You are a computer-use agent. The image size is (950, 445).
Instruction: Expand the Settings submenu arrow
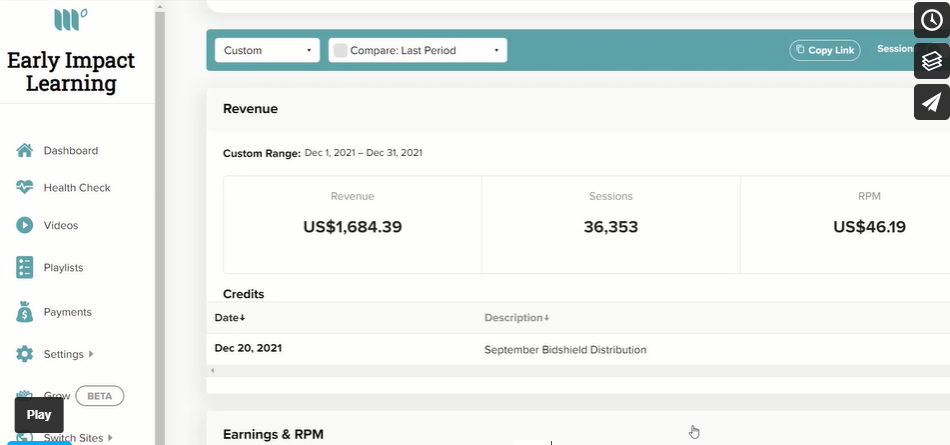coord(91,354)
